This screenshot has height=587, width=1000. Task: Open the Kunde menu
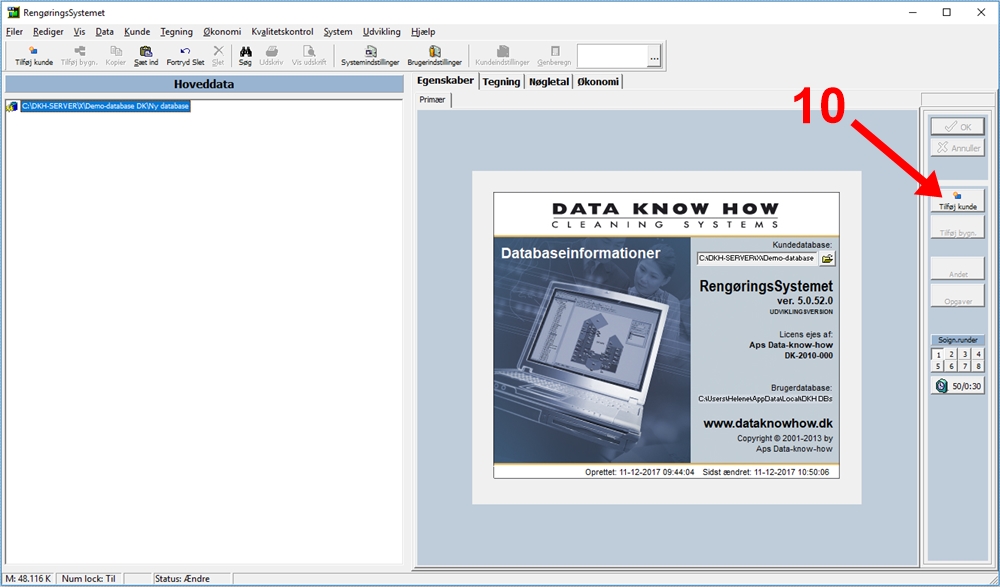click(x=137, y=31)
